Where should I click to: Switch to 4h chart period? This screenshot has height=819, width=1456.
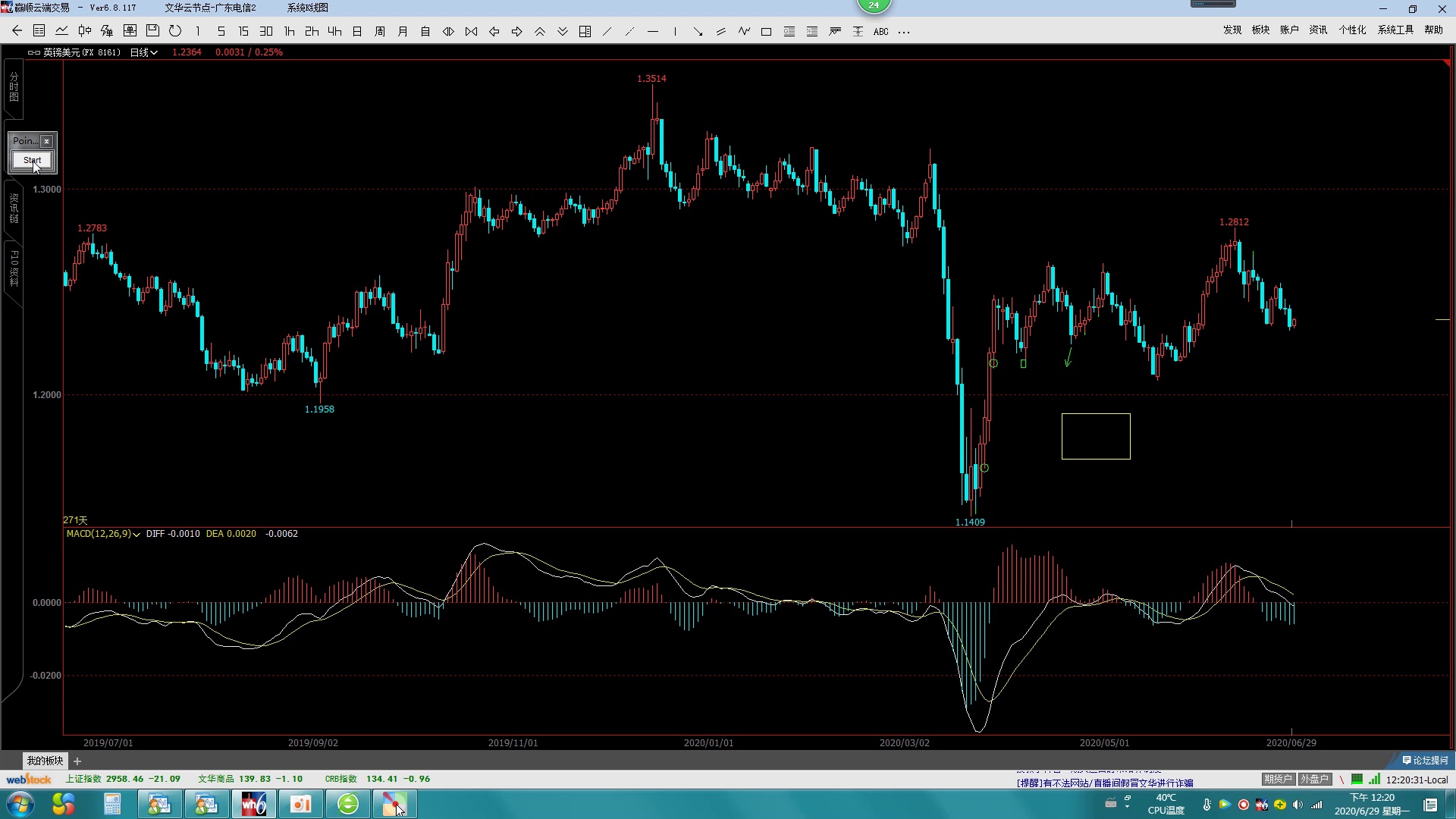(334, 32)
